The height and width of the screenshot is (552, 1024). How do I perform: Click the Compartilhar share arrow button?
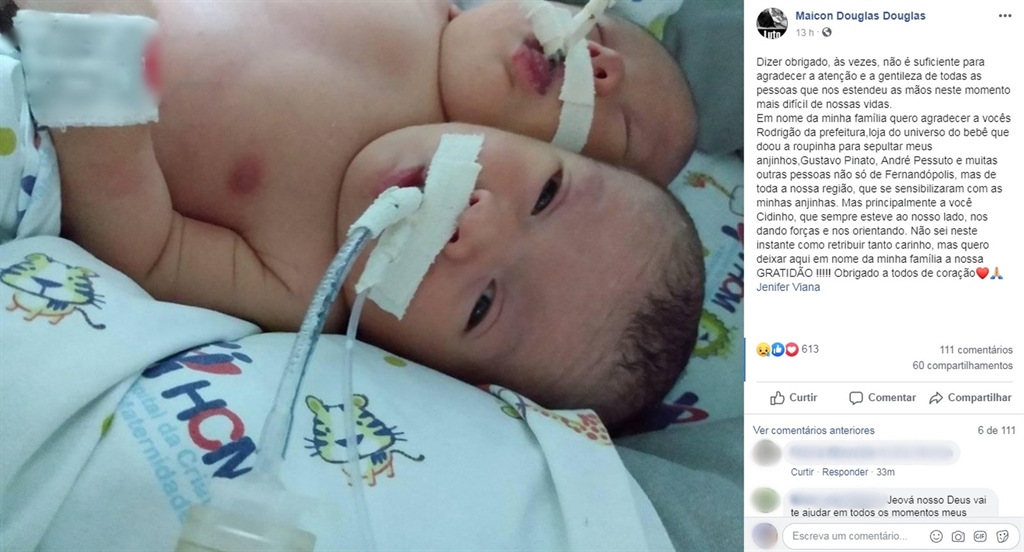click(x=970, y=397)
